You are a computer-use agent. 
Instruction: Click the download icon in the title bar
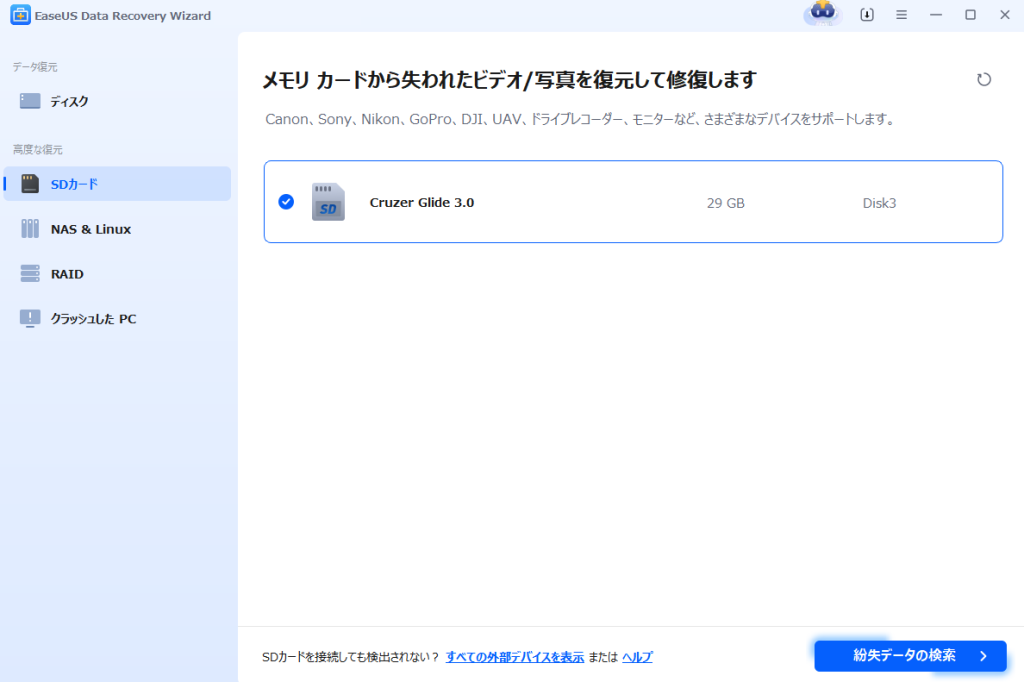click(x=866, y=15)
